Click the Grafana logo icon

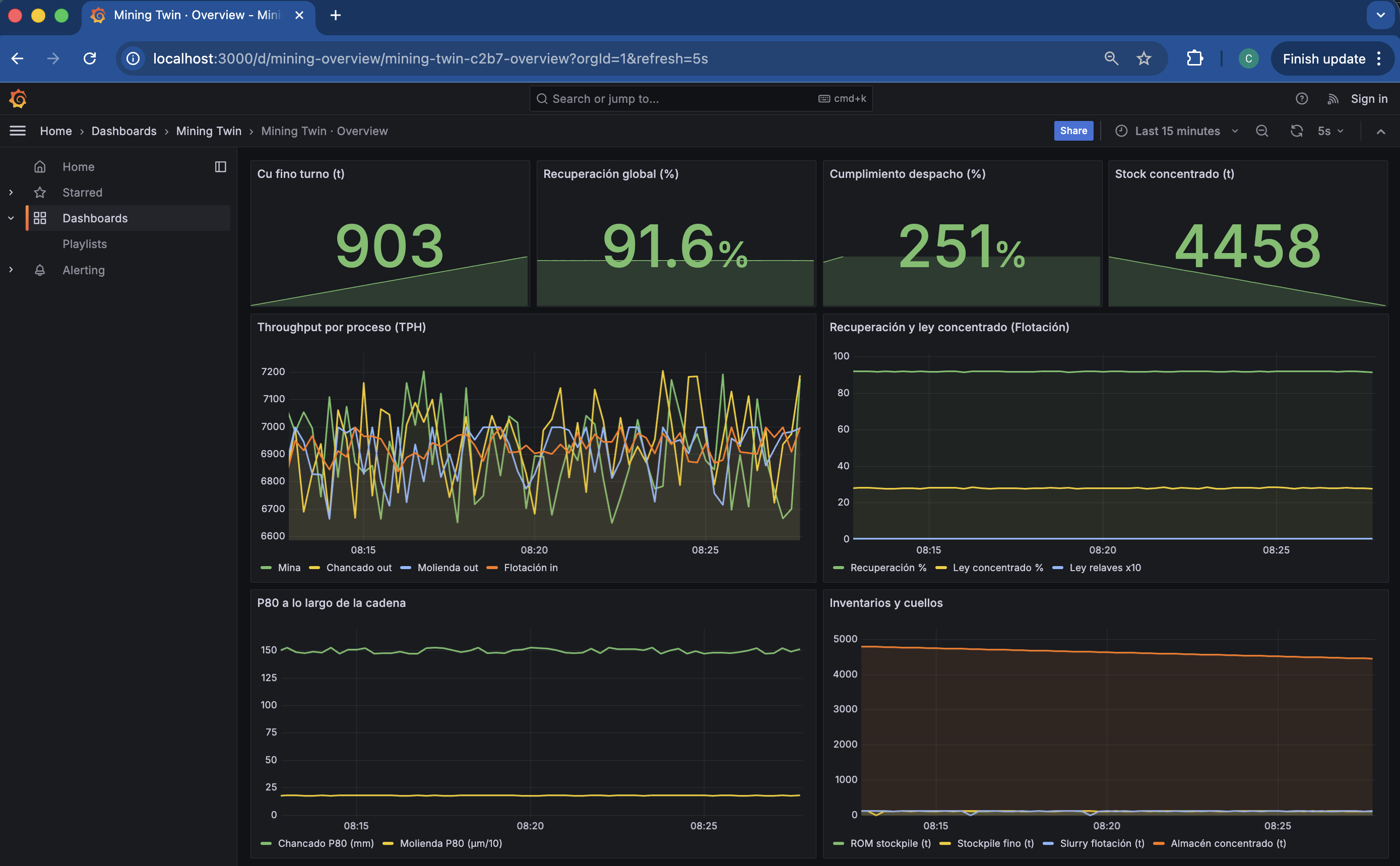pos(18,98)
